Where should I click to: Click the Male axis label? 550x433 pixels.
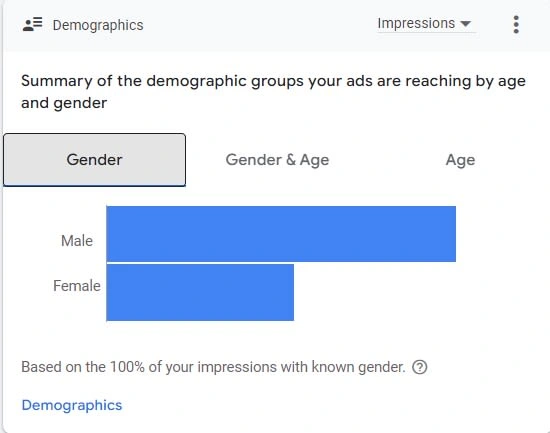77,241
